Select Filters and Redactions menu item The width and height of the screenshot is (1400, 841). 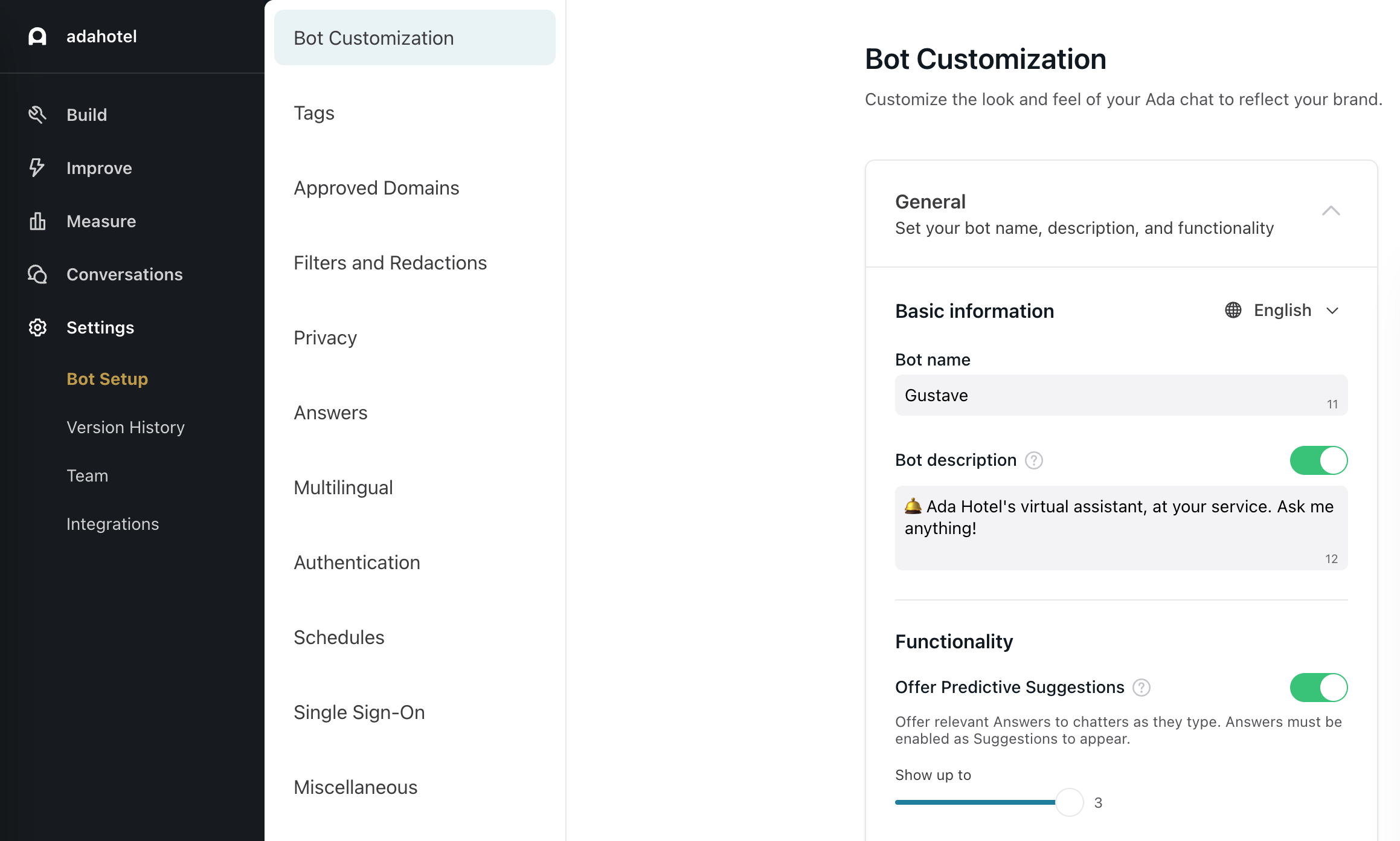[390, 263]
